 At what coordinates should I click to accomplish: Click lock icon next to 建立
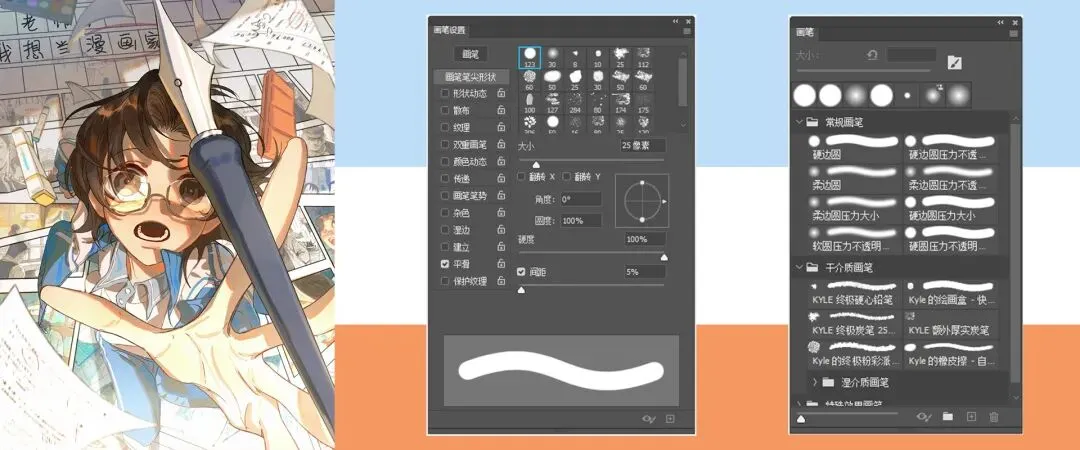point(501,247)
